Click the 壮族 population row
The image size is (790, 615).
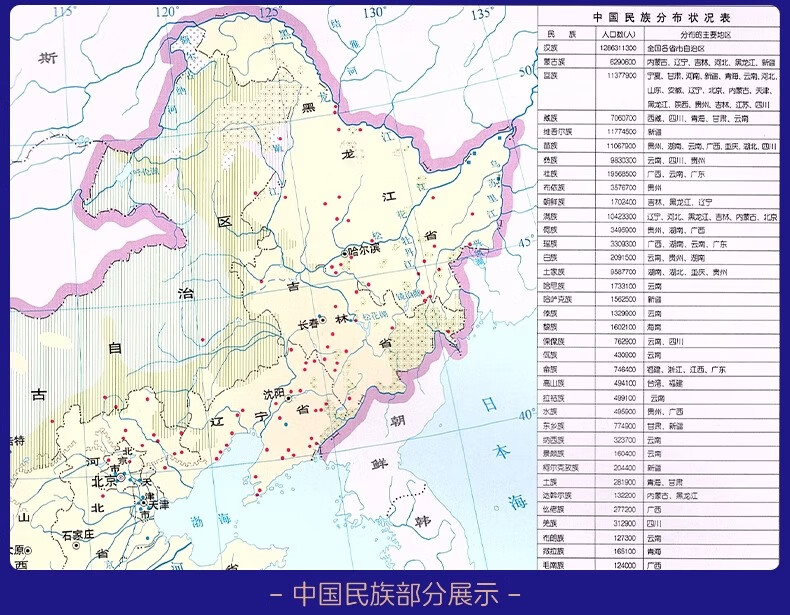click(660, 174)
